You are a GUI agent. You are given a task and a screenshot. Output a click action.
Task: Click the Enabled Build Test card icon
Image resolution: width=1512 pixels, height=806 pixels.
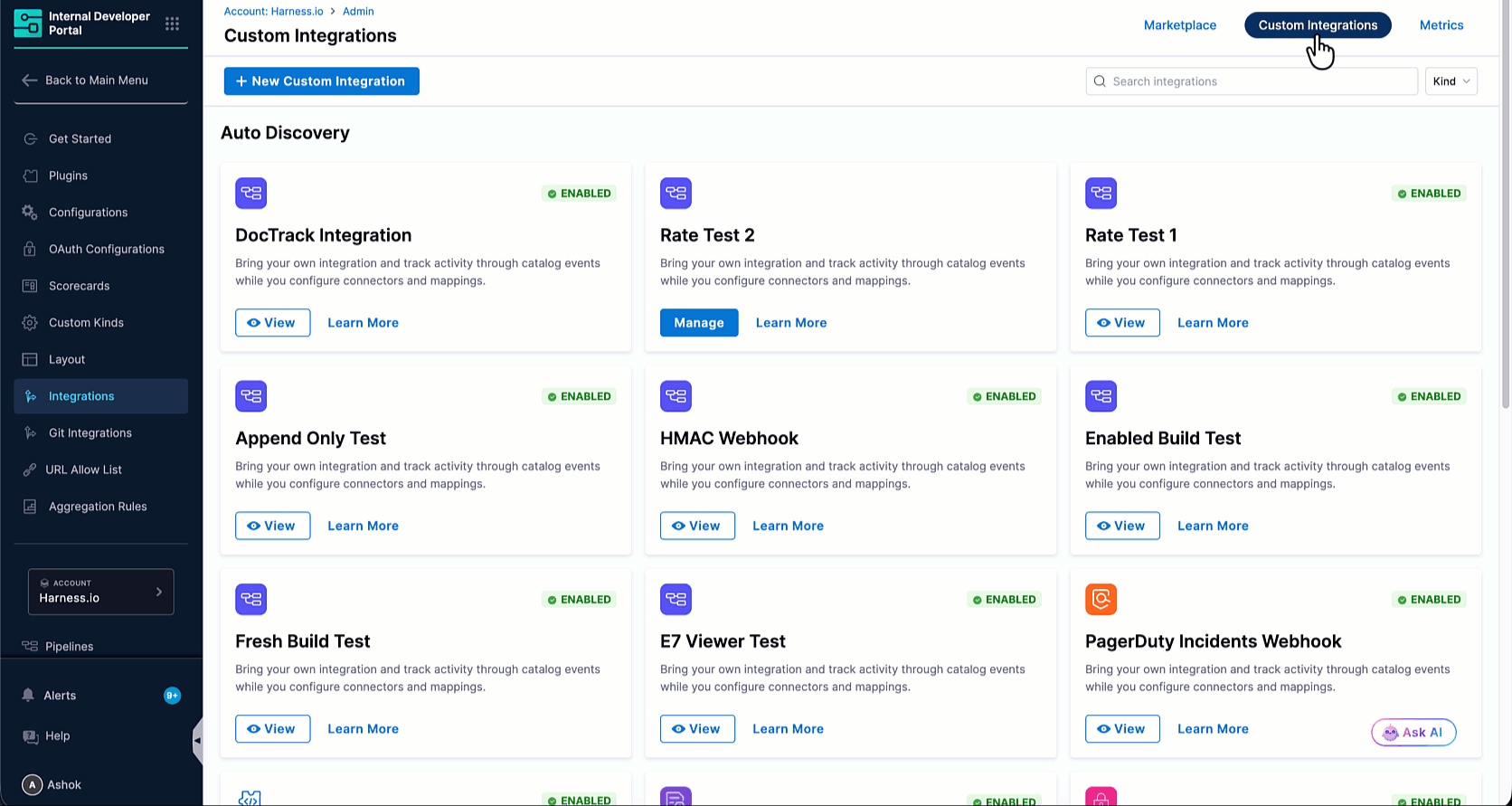[x=1101, y=396]
